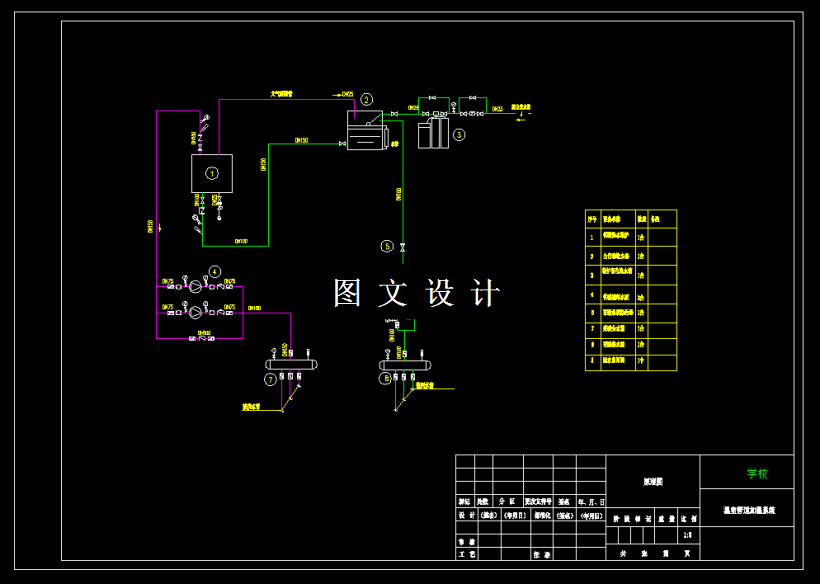Click the top valve on the first green bypass loop
This screenshot has width=820, height=584.
(x=432, y=97)
